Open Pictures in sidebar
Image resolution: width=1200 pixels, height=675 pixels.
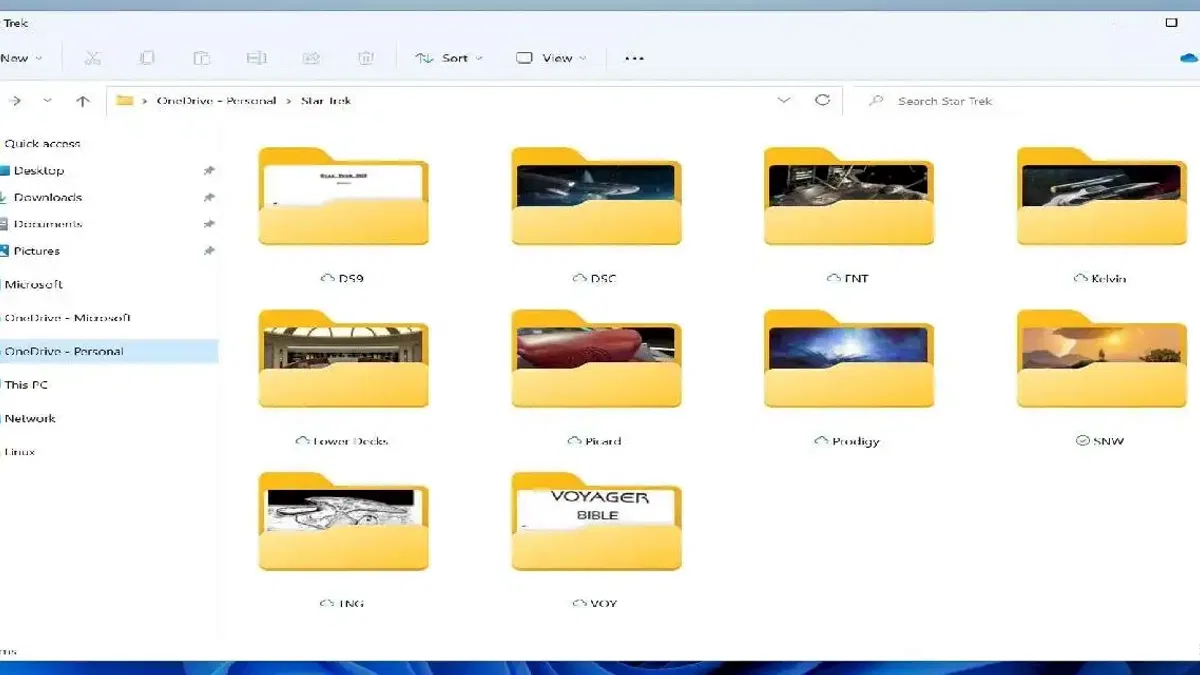[37, 251]
